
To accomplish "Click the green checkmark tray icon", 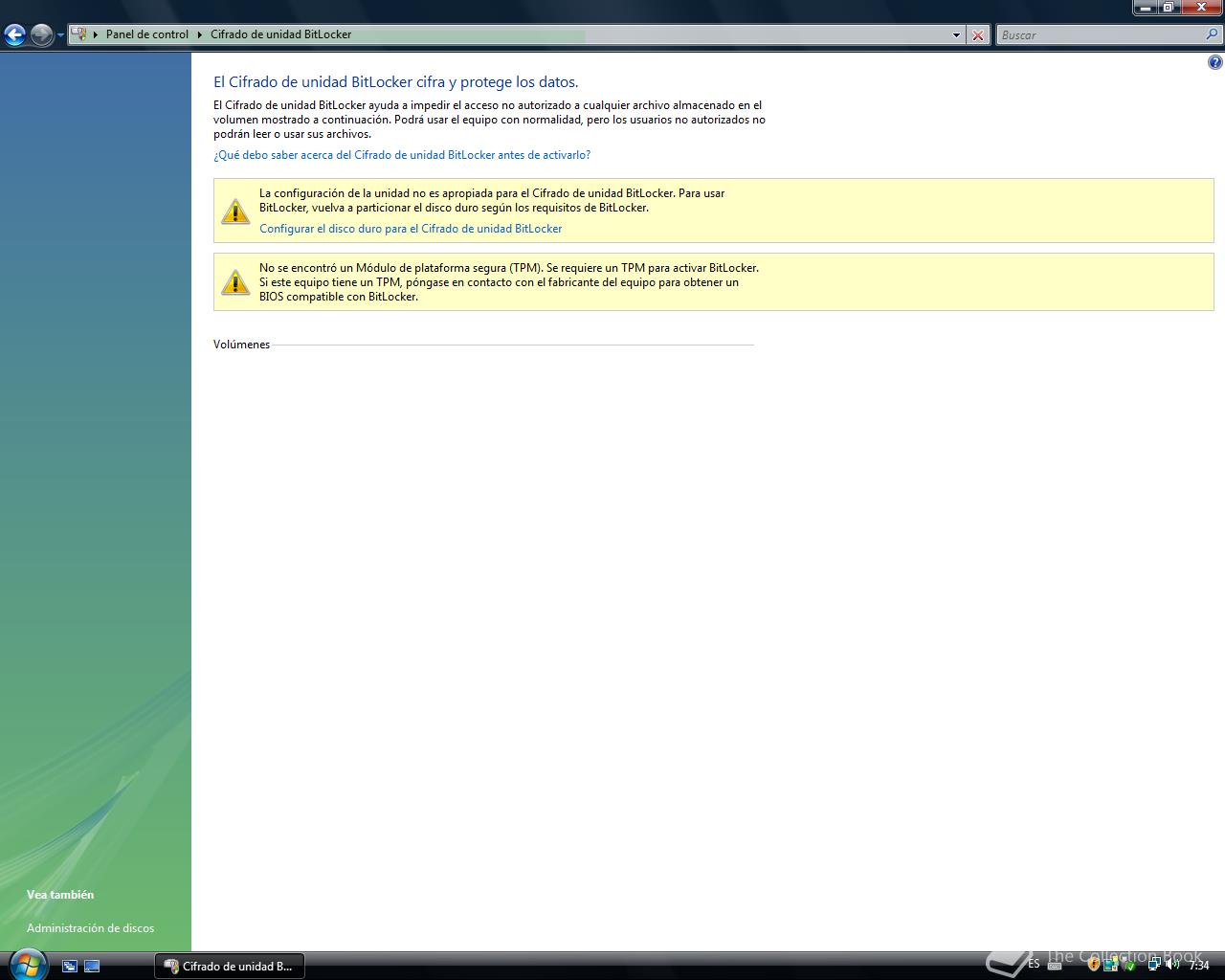I will click(x=1130, y=966).
